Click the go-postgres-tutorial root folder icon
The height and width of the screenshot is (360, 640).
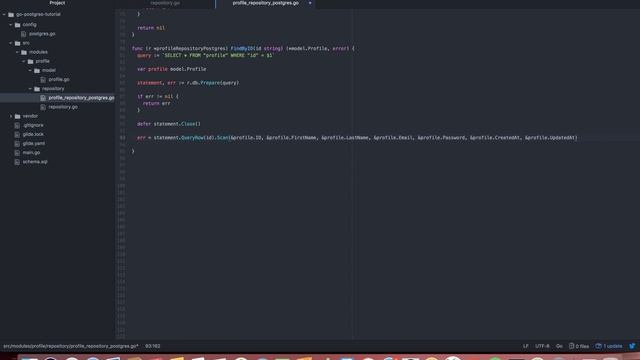[11, 15]
